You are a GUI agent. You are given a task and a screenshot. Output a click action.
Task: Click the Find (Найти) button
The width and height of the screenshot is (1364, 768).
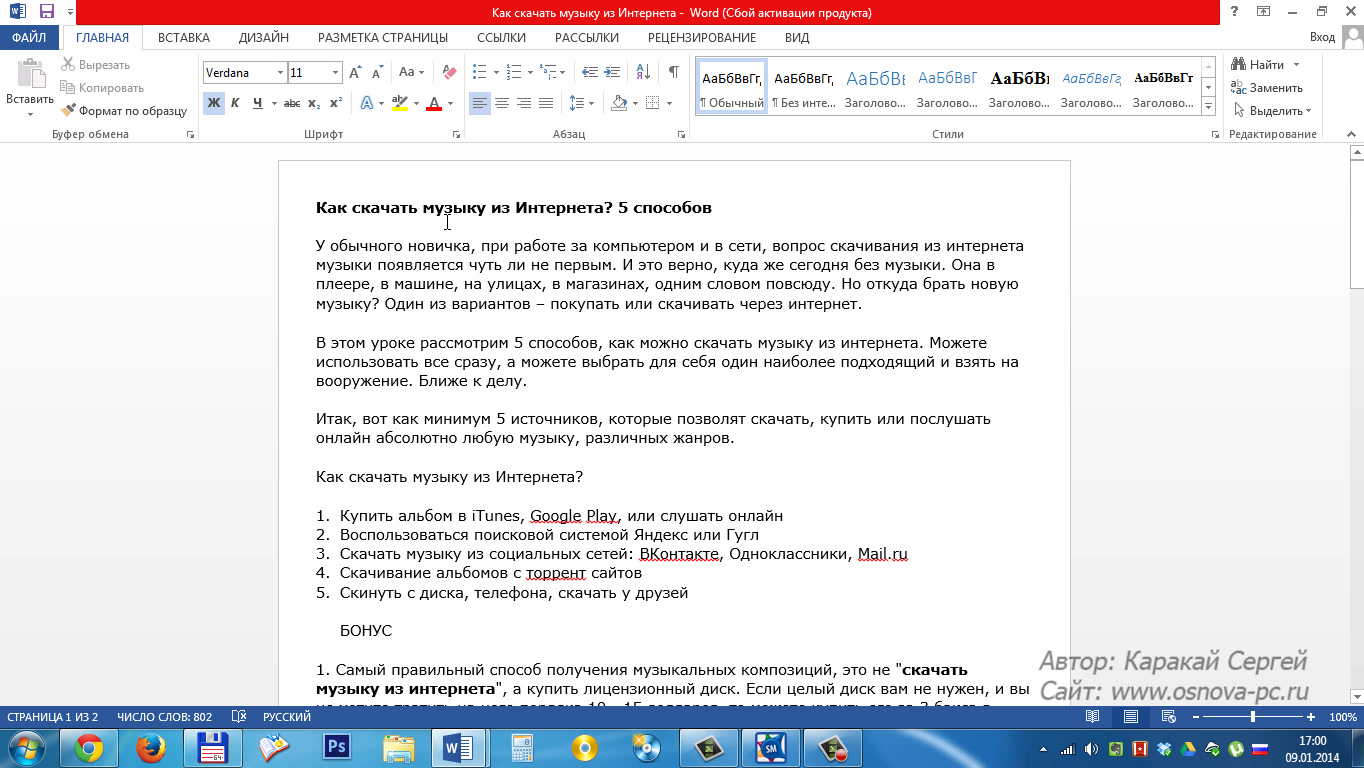[1265, 65]
